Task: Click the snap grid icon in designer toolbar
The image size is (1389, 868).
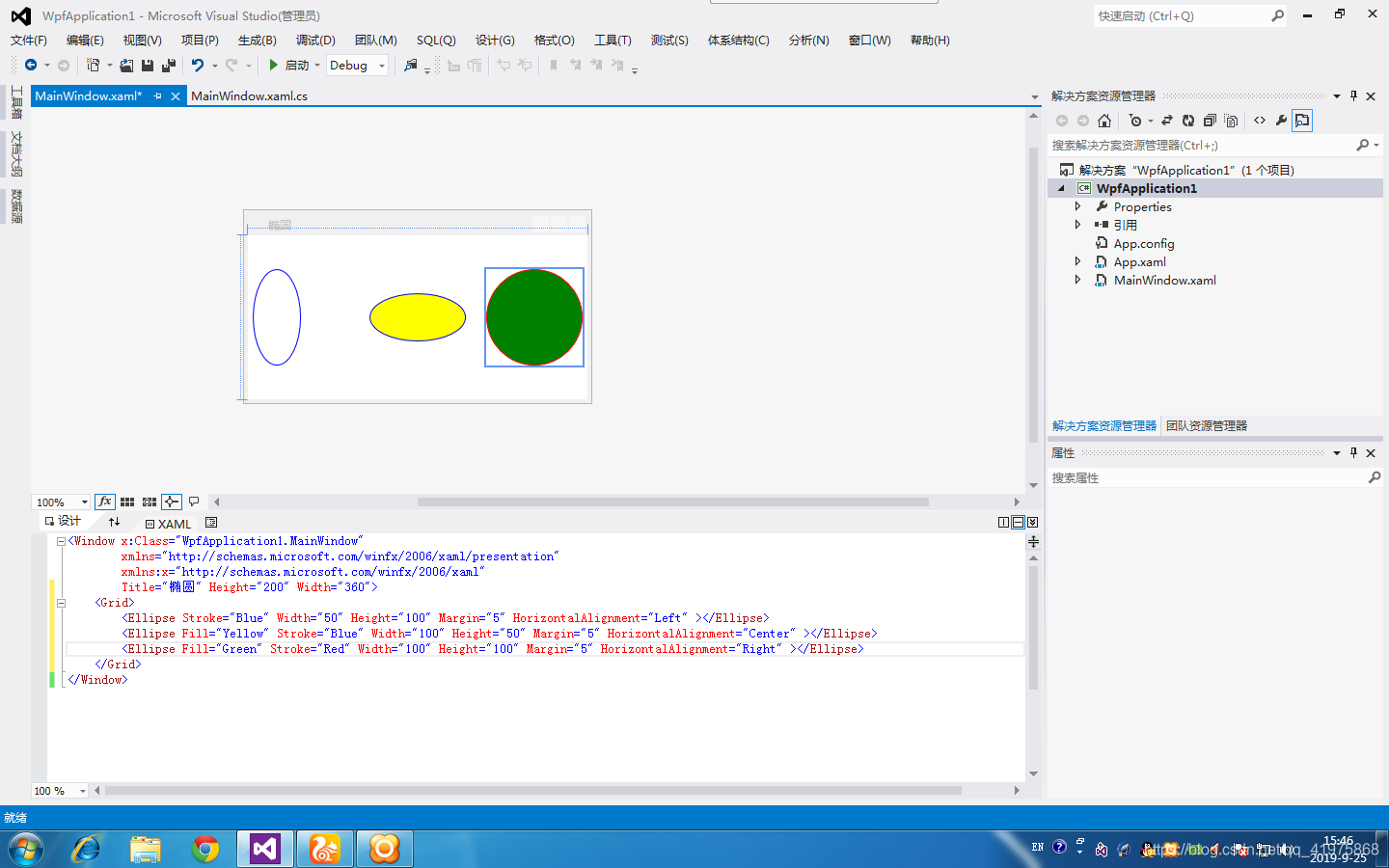Action: click(x=128, y=502)
